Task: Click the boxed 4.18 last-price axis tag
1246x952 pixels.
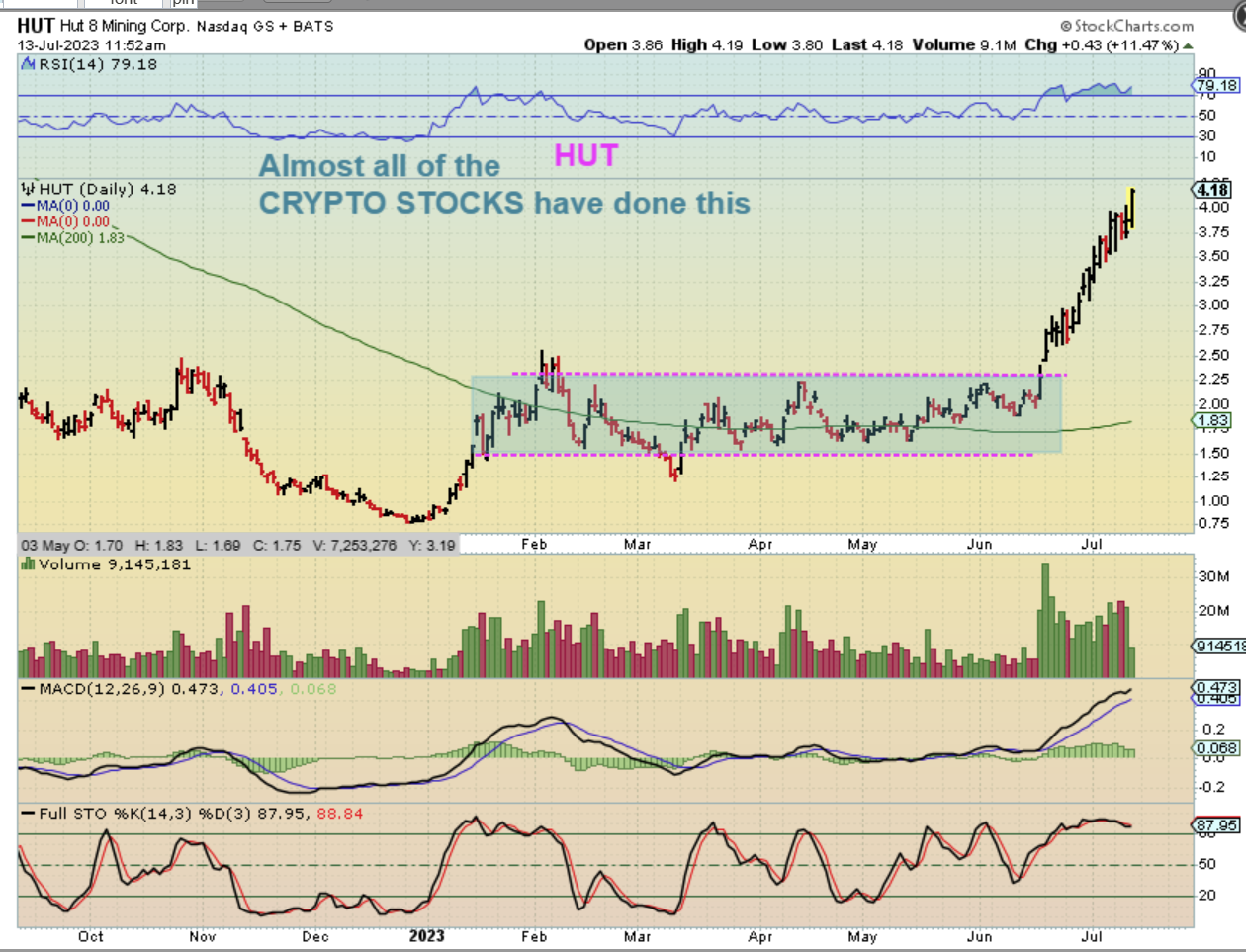Action: (x=1213, y=189)
